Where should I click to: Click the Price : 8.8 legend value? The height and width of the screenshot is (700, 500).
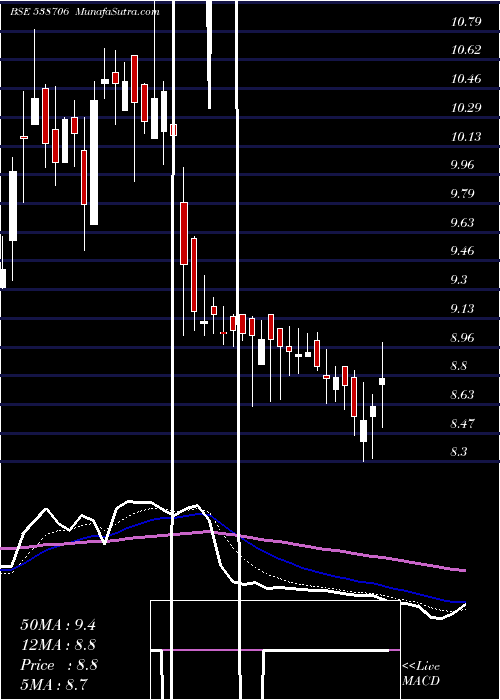coord(58,665)
